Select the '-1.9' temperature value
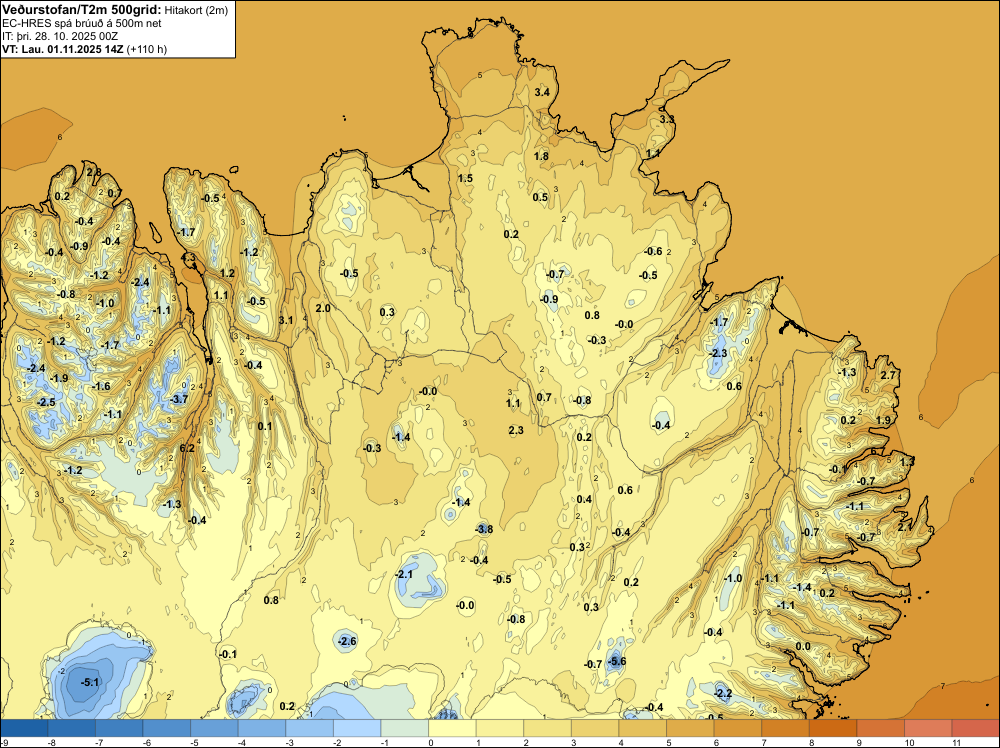This screenshot has height=748, width=1000. 59,378
